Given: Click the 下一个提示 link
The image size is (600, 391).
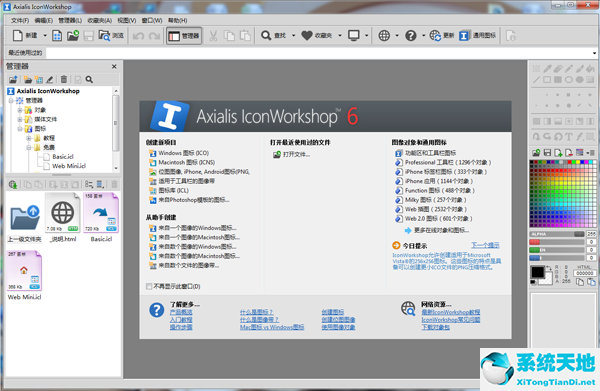Looking at the screenshot, I should pyautogui.click(x=485, y=245).
